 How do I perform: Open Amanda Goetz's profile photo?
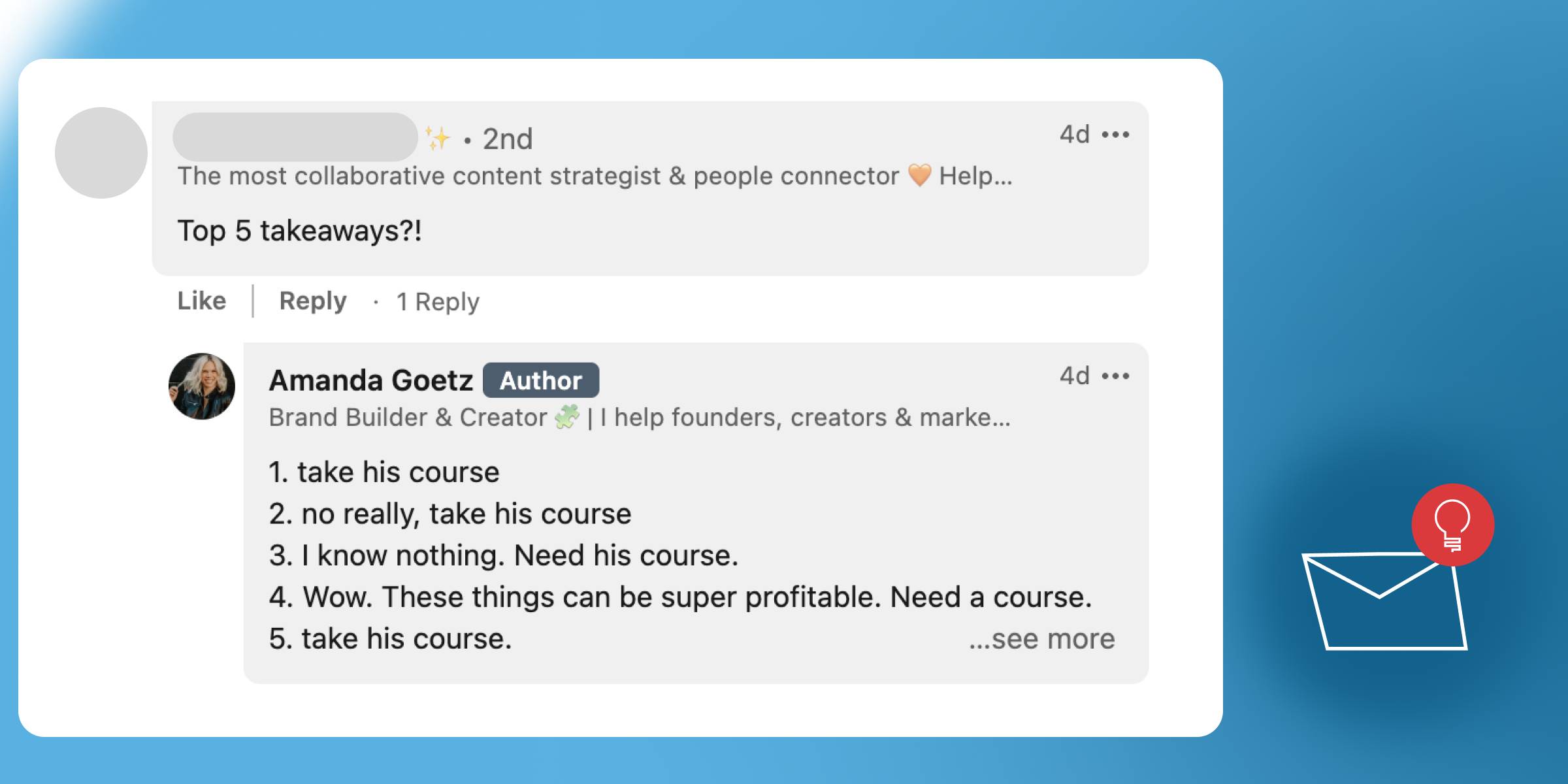point(202,386)
